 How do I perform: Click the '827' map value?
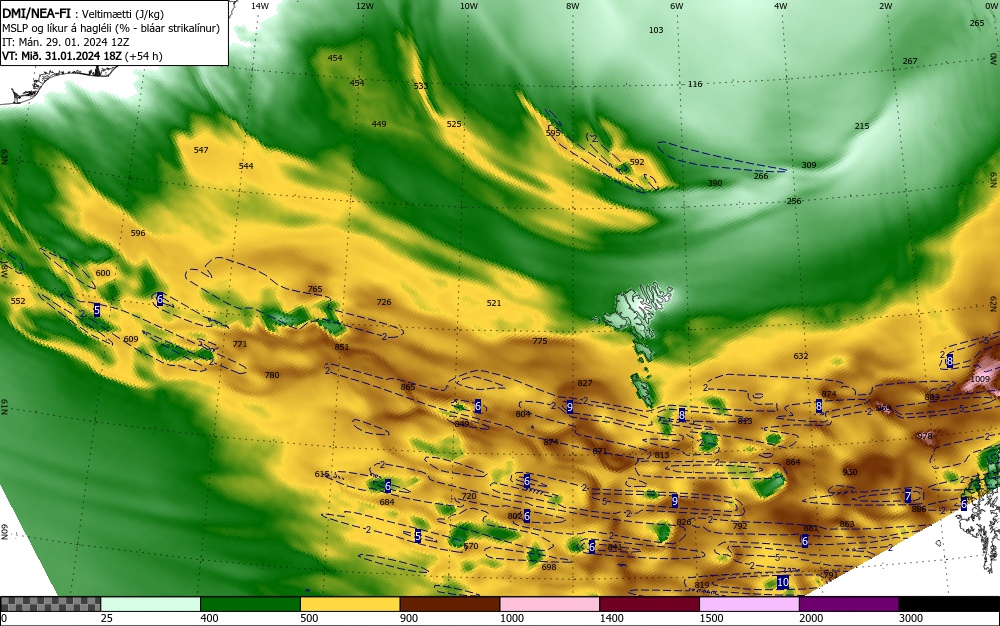[x=585, y=383]
